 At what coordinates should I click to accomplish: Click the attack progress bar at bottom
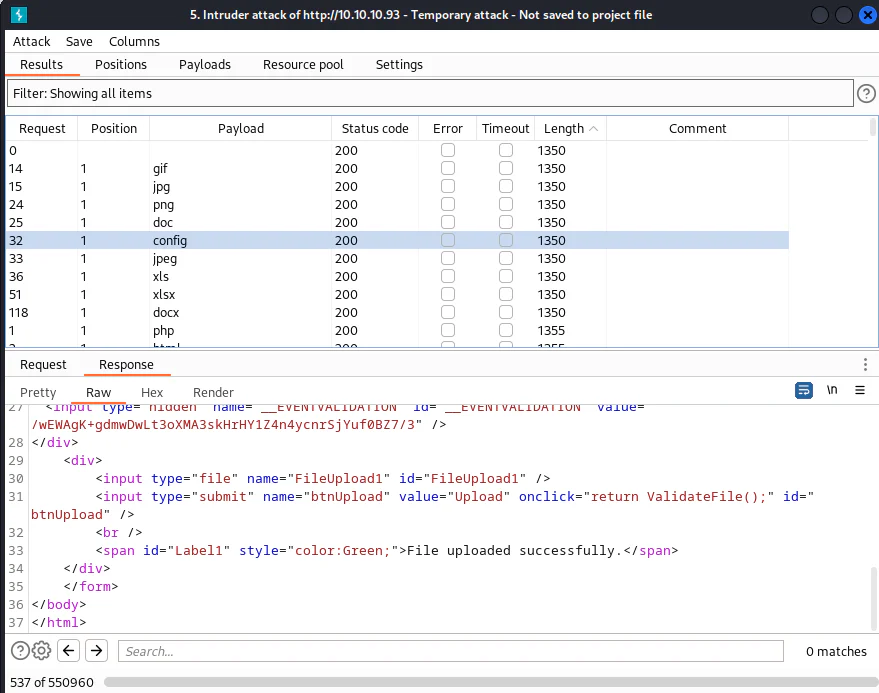[491, 682]
